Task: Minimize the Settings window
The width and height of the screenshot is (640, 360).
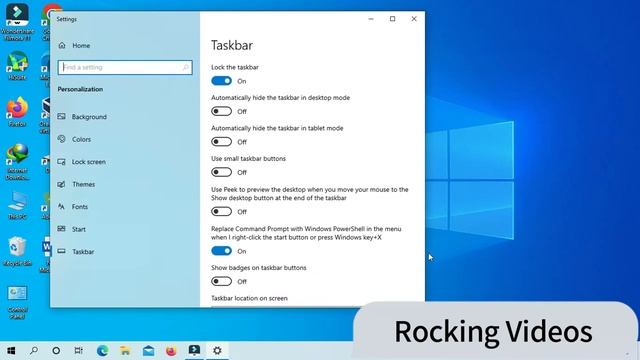Action: tap(371, 19)
